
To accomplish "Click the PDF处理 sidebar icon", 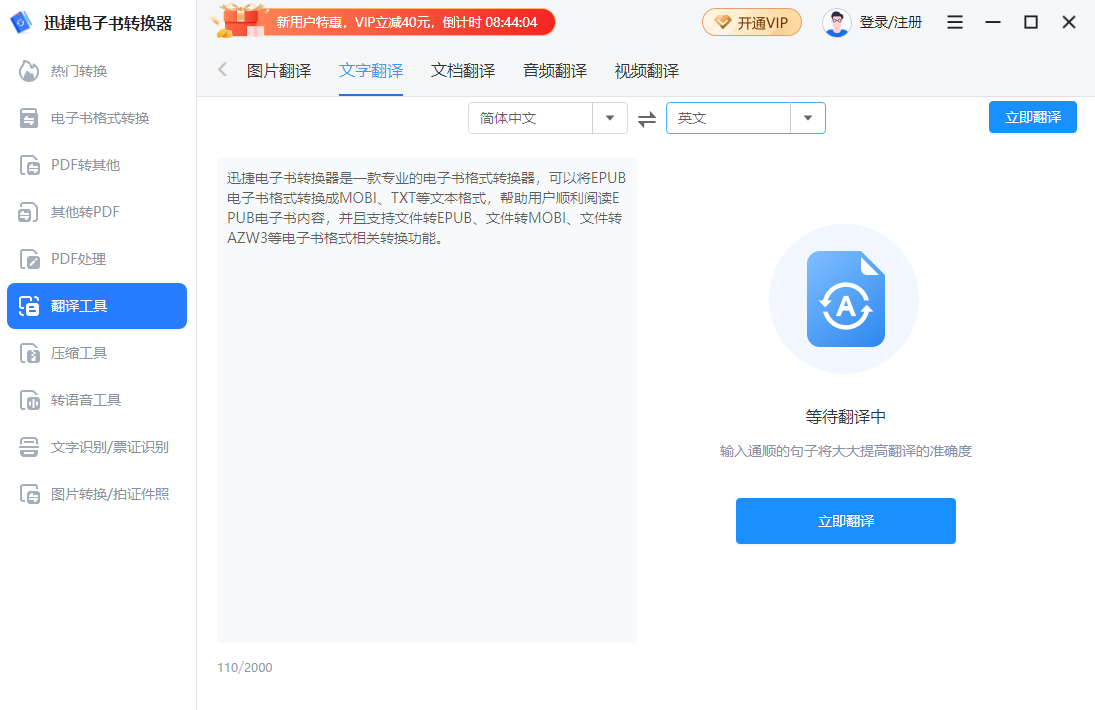I will tap(29, 259).
